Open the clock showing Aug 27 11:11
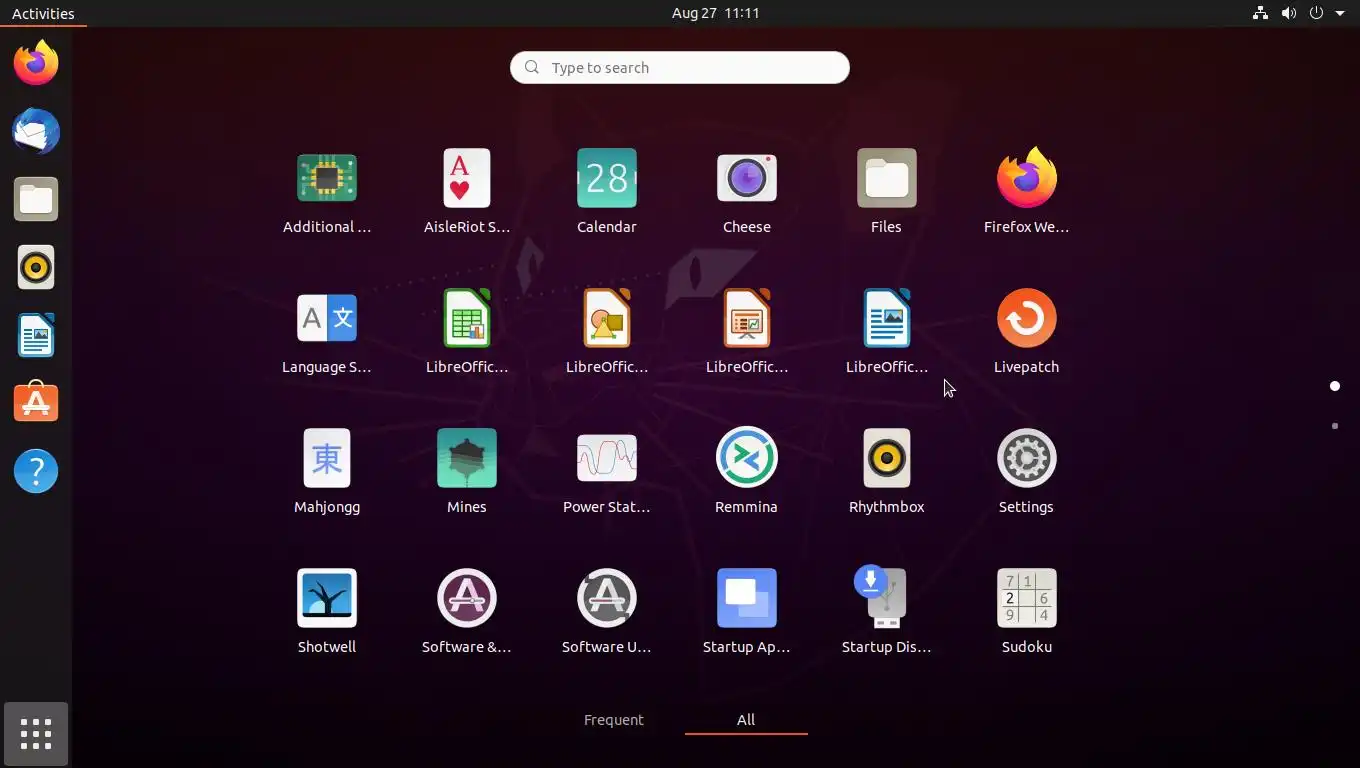The height and width of the screenshot is (768, 1360). tap(715, 13)
